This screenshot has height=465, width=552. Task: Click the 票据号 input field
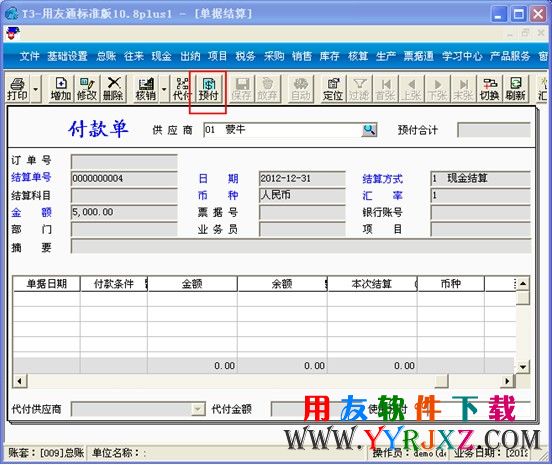point(302,212)
